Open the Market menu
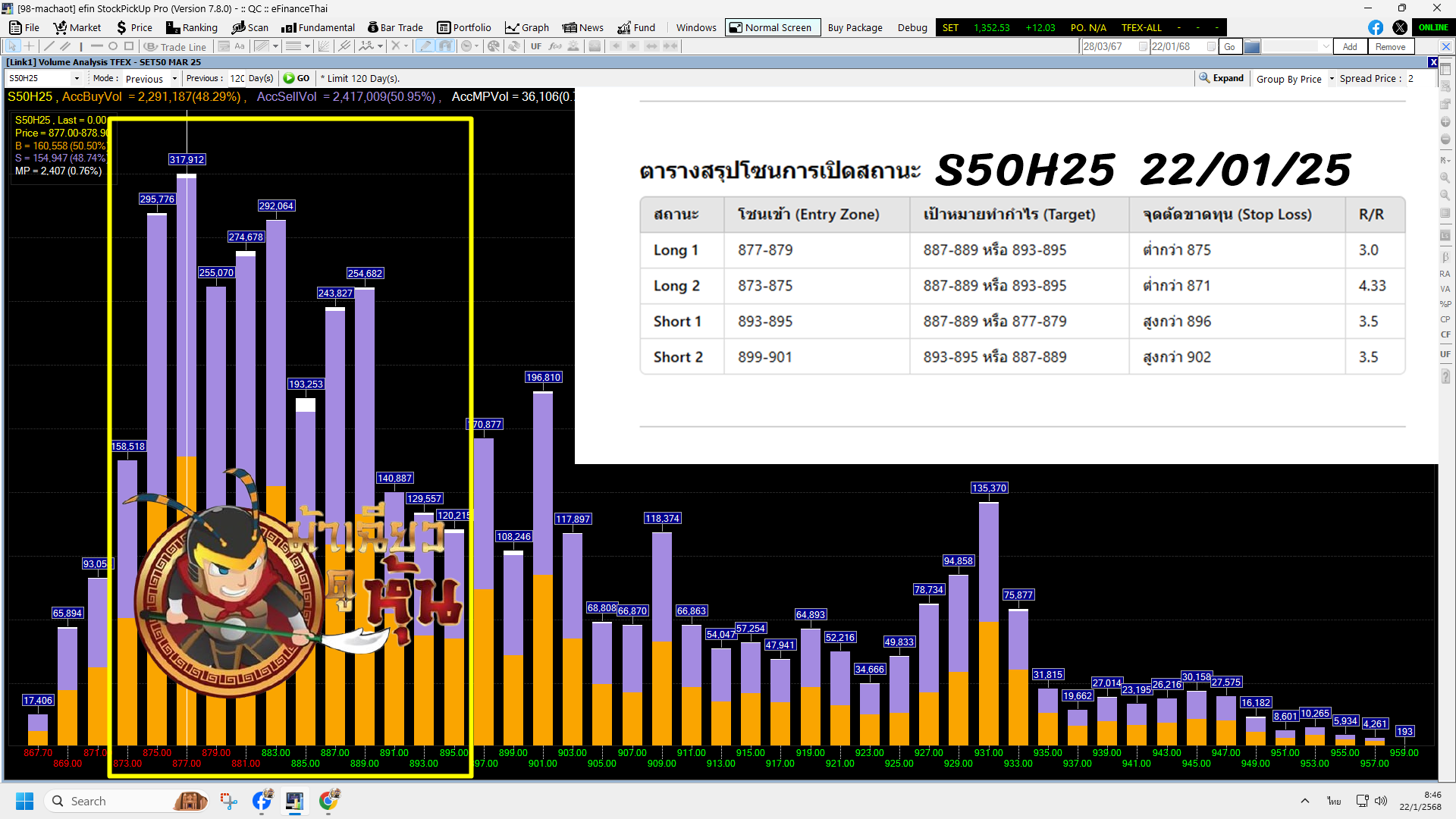Viewport: 1456px width, 819px height. pos(77,27)
